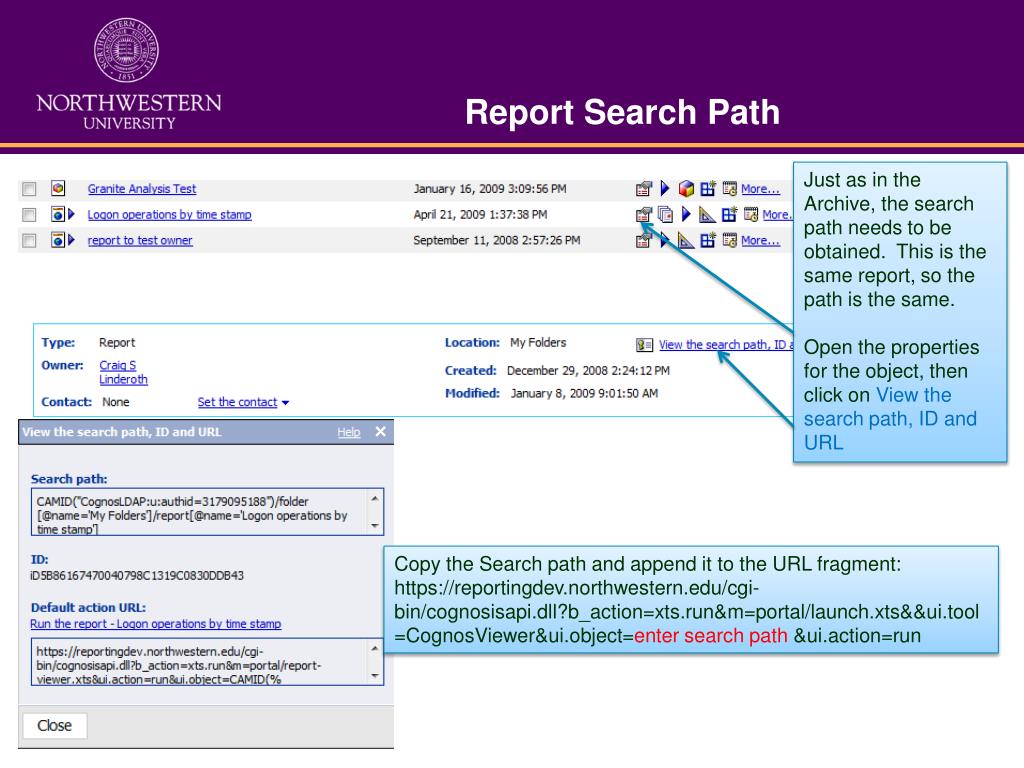Open properties for Granite Analysis Test
Viewport: 1024px width, 768px height.
[x=644, y=189]
